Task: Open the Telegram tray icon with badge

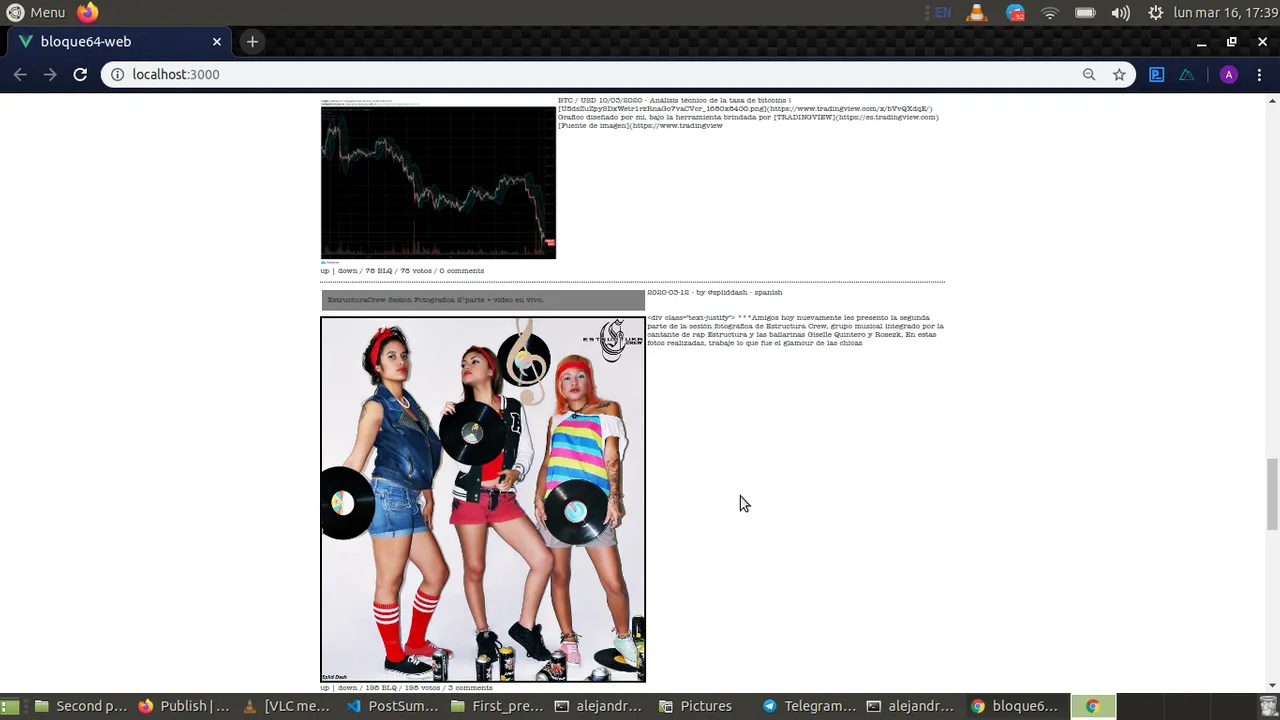Action: coord(1015,13)
